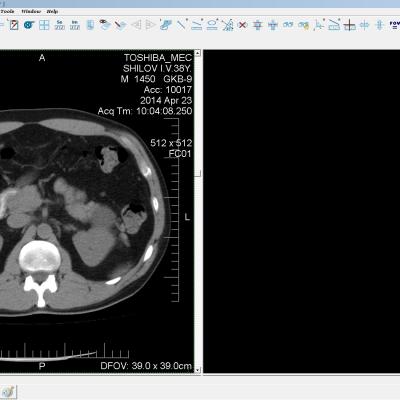
Task: Select the red X delete measurement icon
Action: coord(242,25)
